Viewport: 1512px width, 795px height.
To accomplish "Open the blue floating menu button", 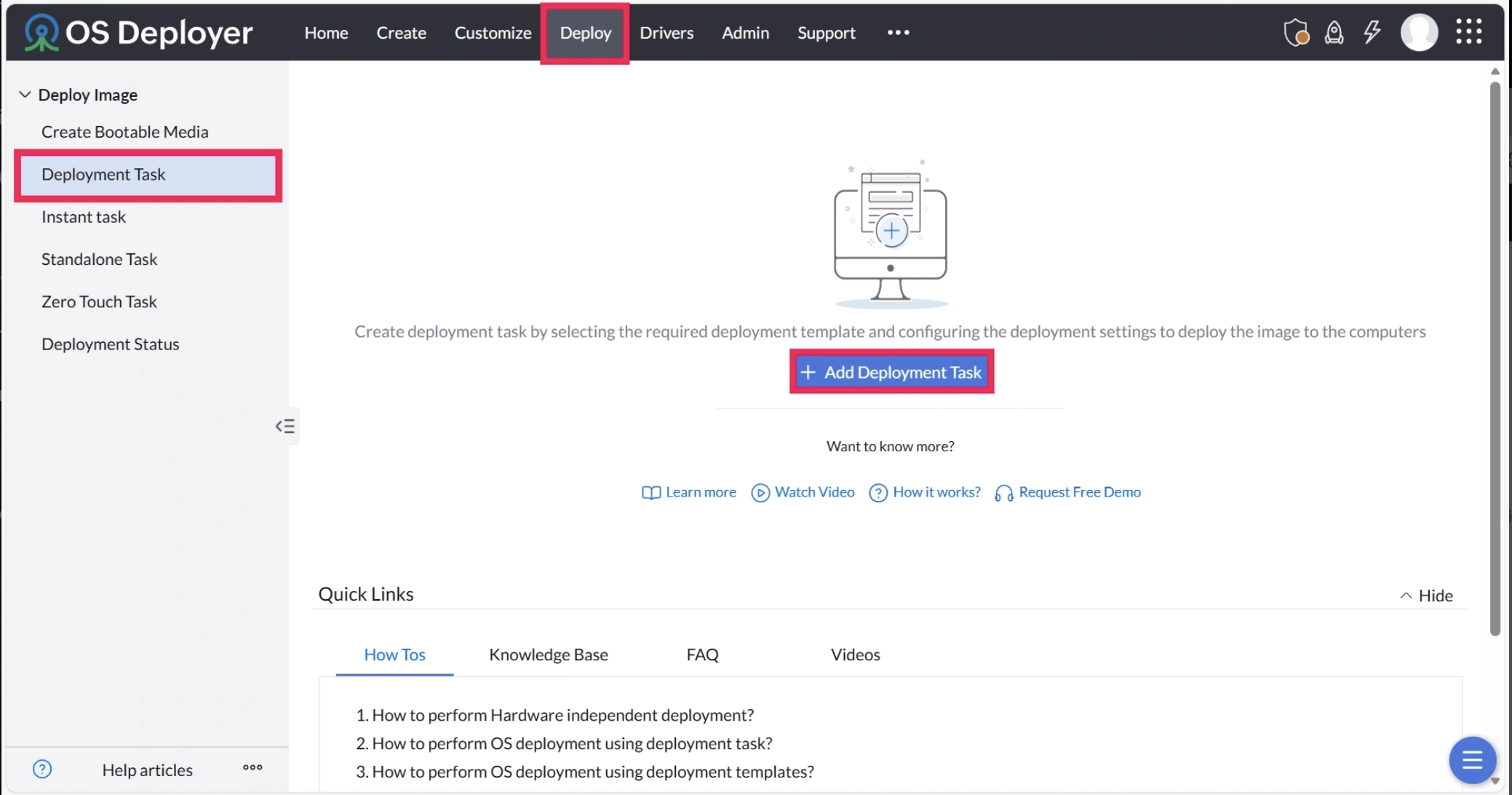I will tap(1472, 761).
